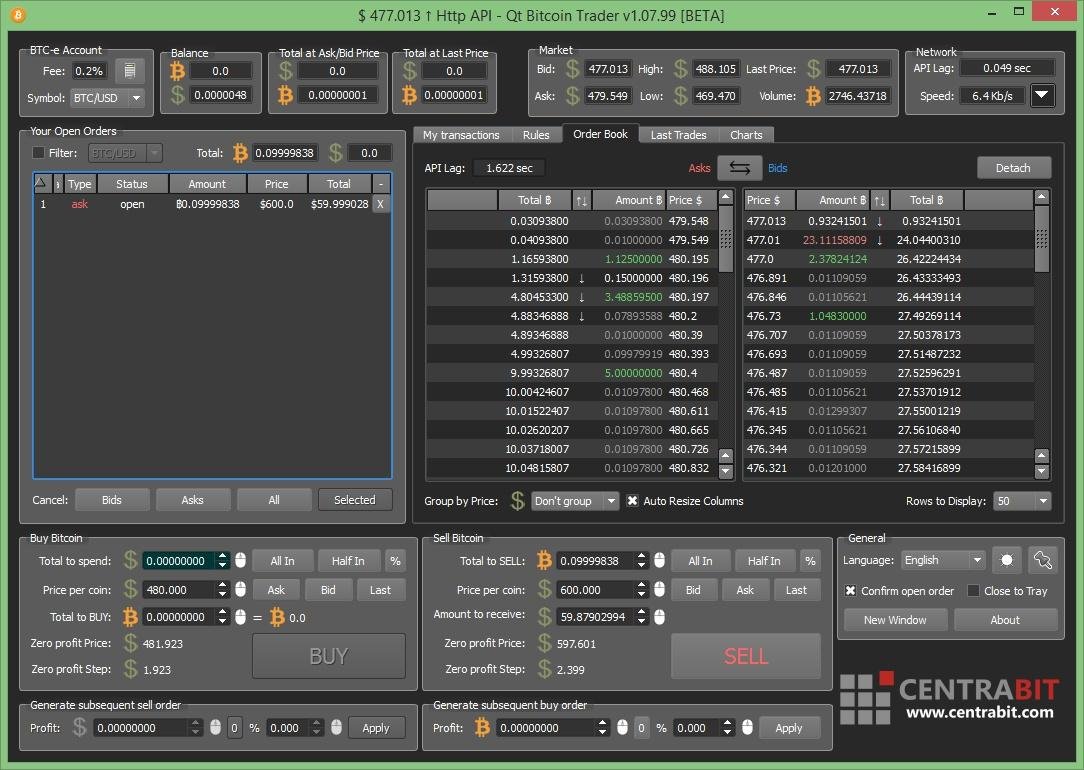The height and width of the screenshot is (770, 1084).
Task: Cancel open order with X icon
Action: coord(380,204)
